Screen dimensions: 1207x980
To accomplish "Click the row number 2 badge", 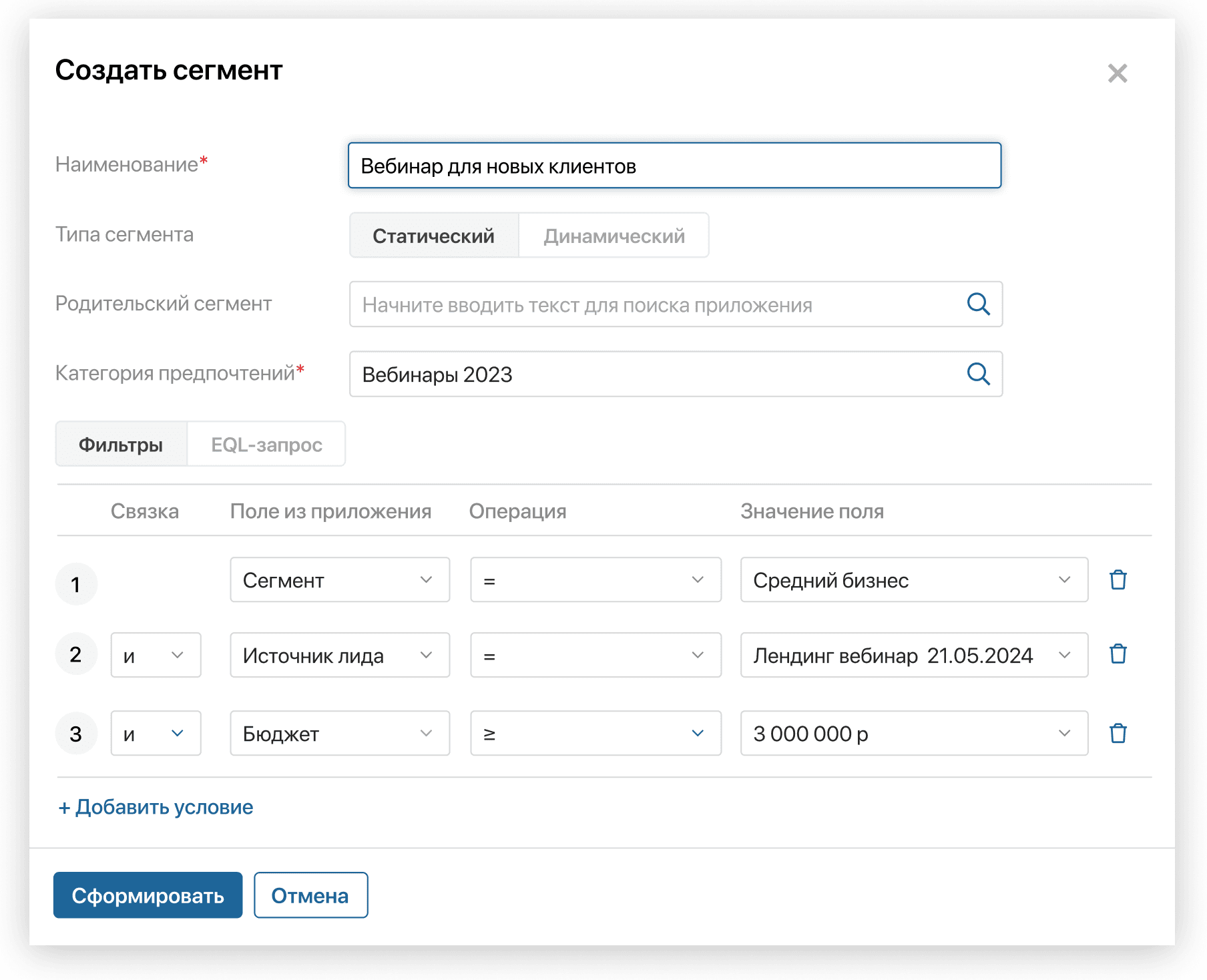I will coord(76,654).
